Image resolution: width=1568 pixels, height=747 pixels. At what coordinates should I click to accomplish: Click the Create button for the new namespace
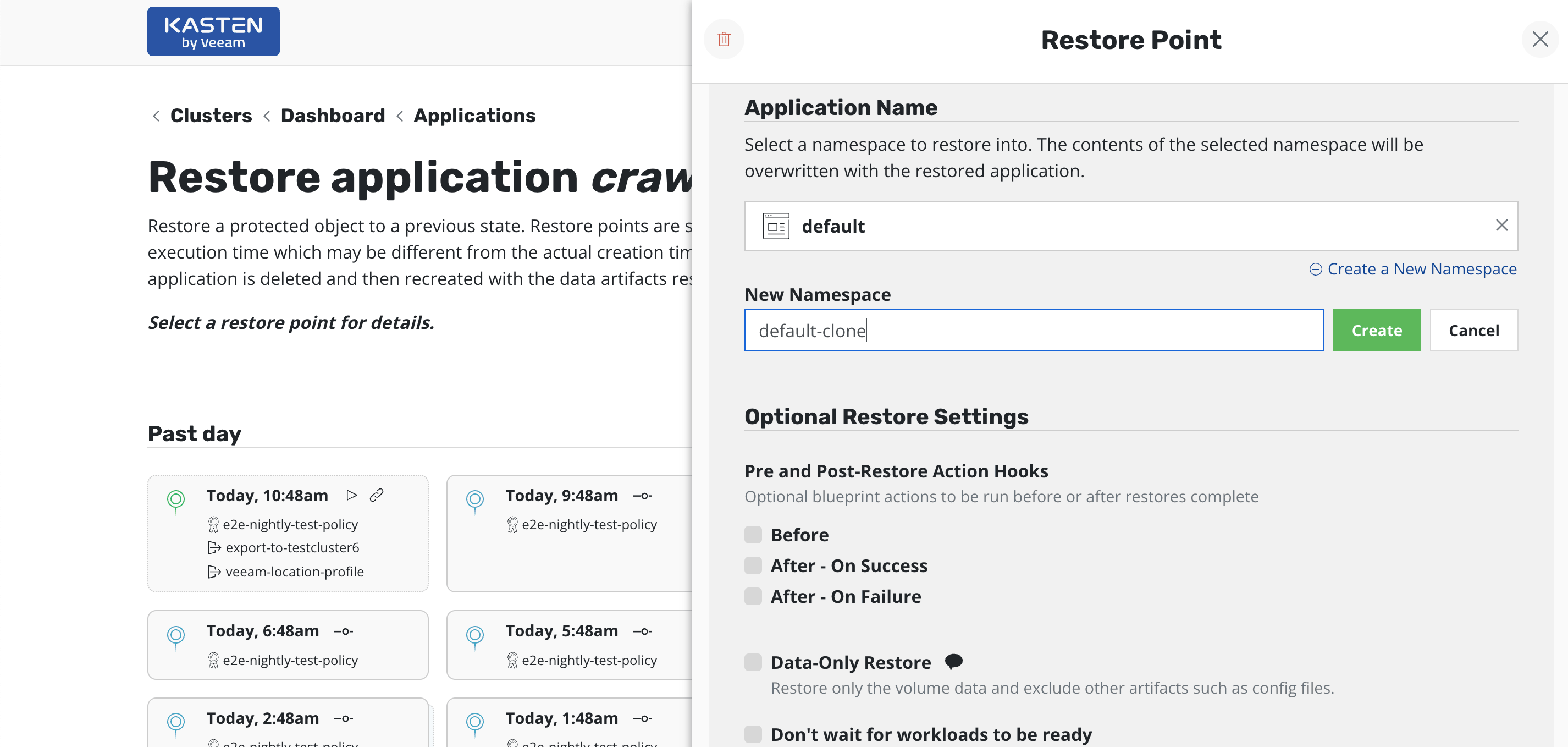click(x=1376, y=330)
